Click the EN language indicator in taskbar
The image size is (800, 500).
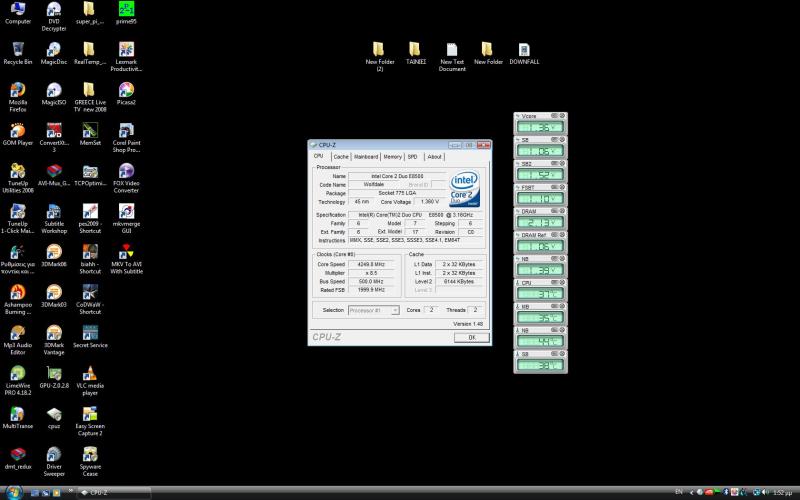pos(679,492)
